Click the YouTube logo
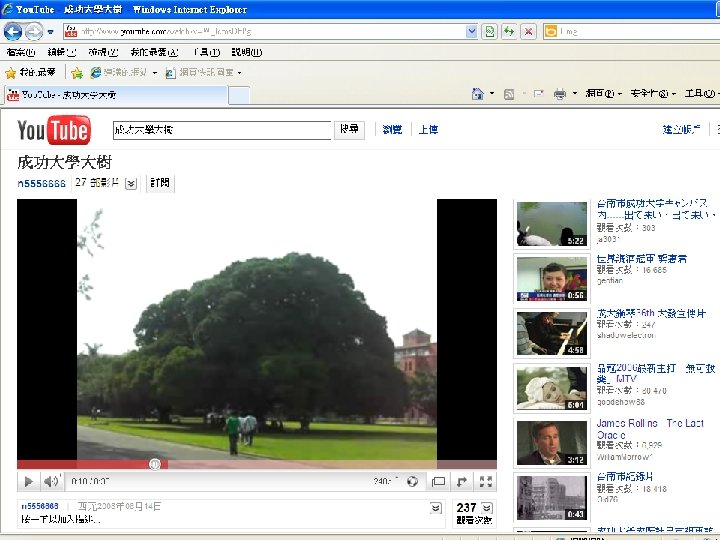Screen dimensions: 720x540 tap(54, 130)
